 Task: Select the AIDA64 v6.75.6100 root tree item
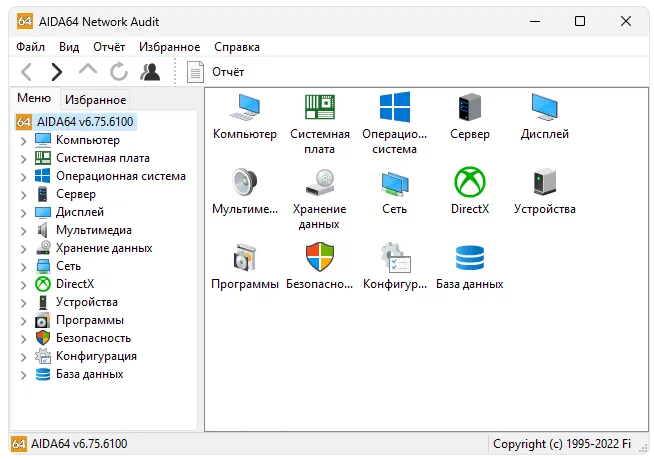pos(76,122)
